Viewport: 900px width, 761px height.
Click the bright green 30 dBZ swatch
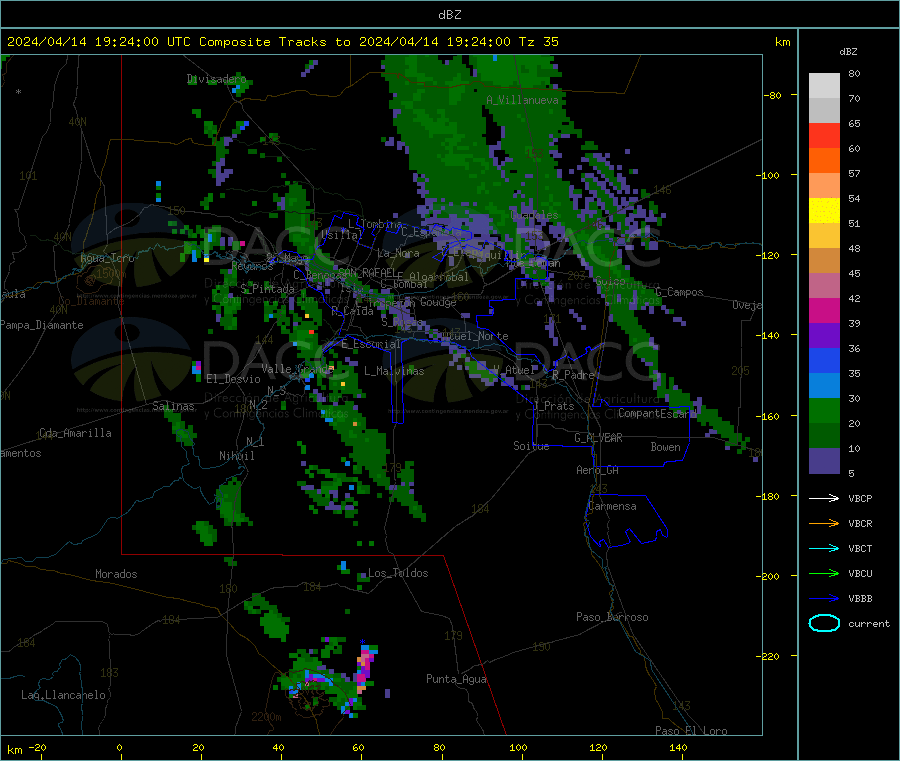(x=824, y=410)
